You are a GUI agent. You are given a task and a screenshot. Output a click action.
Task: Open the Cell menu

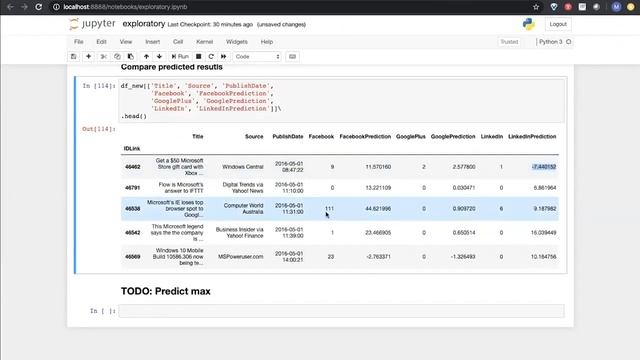tap(178, 42)
